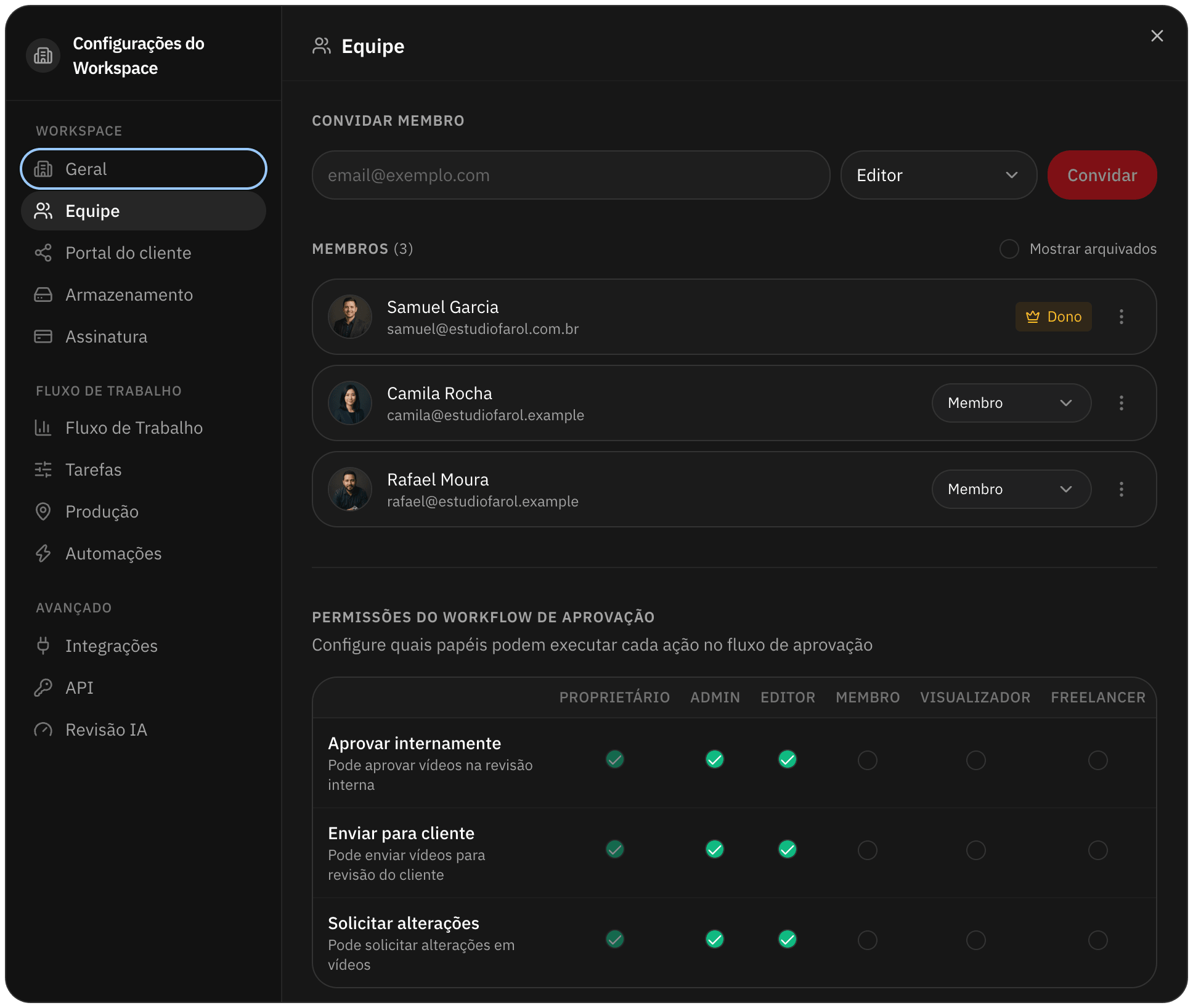Enable Visualizador for Solicitar alterações
Screen dimensions: 1193x1008
(976, 940)
